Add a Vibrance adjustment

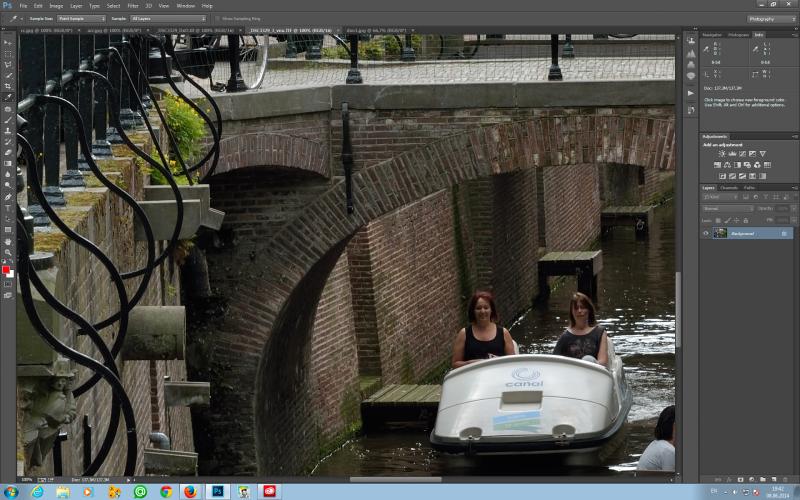(x=762, y=154)
